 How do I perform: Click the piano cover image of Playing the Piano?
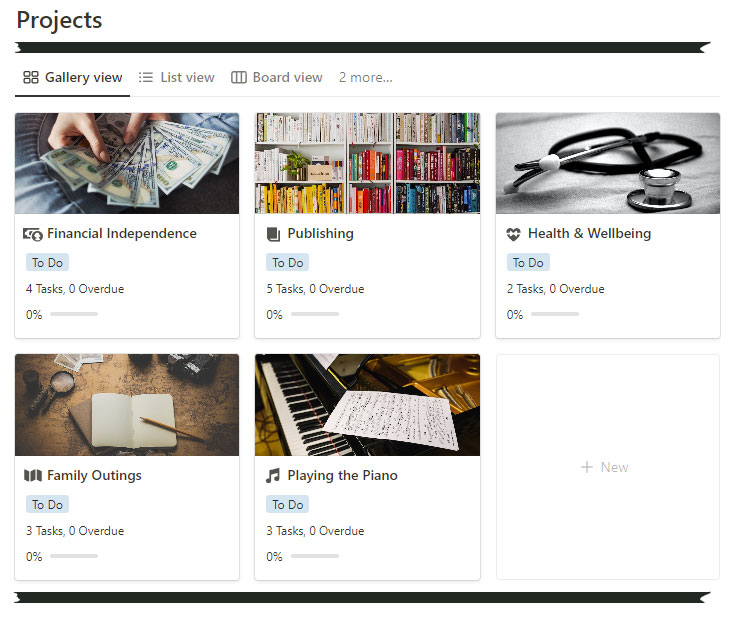pos(367,405)
